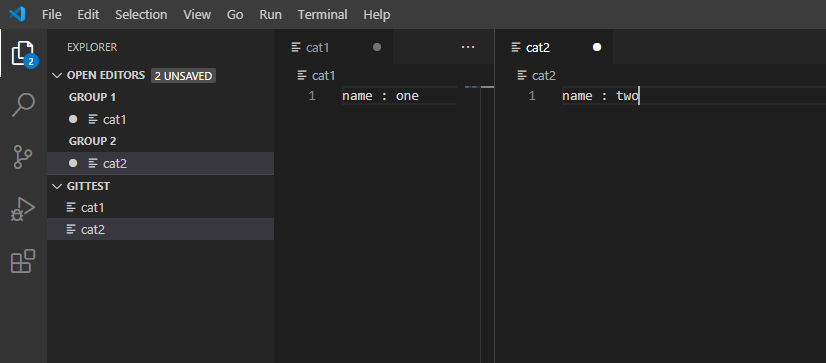This screenshot has width=826, height=363.
Task: Switch to the cat2 editor tab
Action: (x=554, y=47)
